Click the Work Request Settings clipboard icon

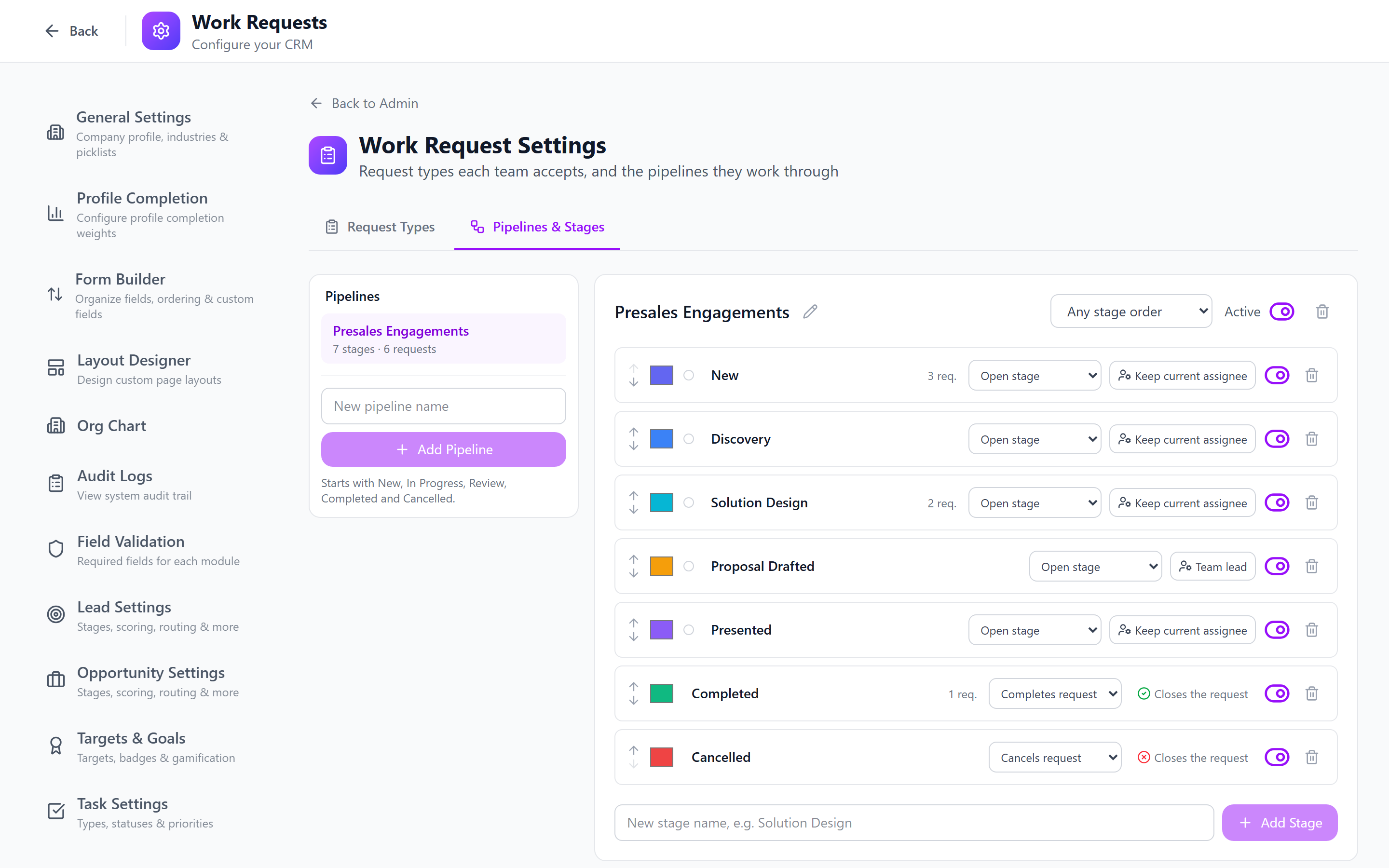click(x=328, y=155)
